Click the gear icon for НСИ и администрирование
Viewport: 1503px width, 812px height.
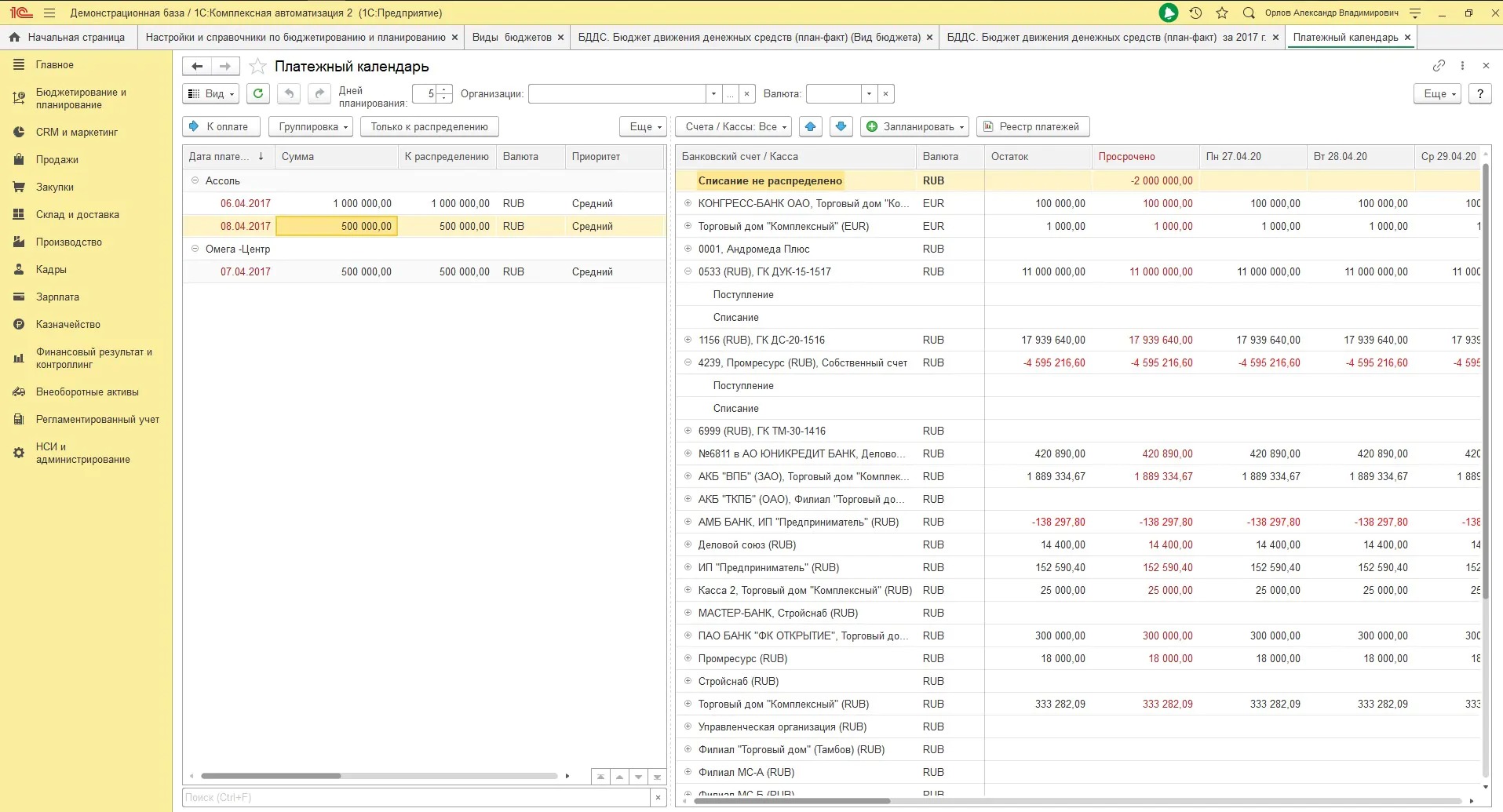pos(19,453)
